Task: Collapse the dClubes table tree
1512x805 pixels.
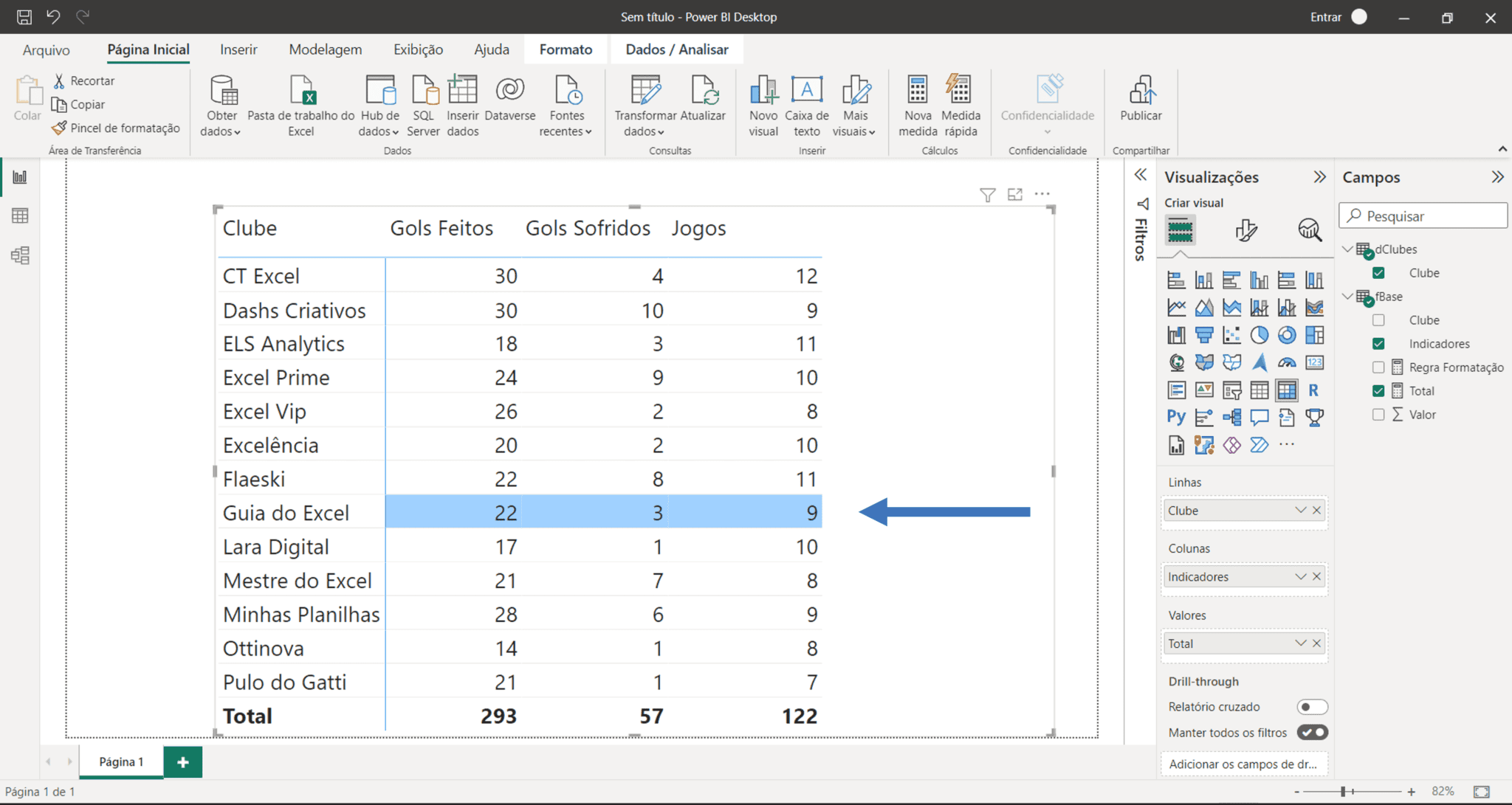Action: (x=1347, y=249)
